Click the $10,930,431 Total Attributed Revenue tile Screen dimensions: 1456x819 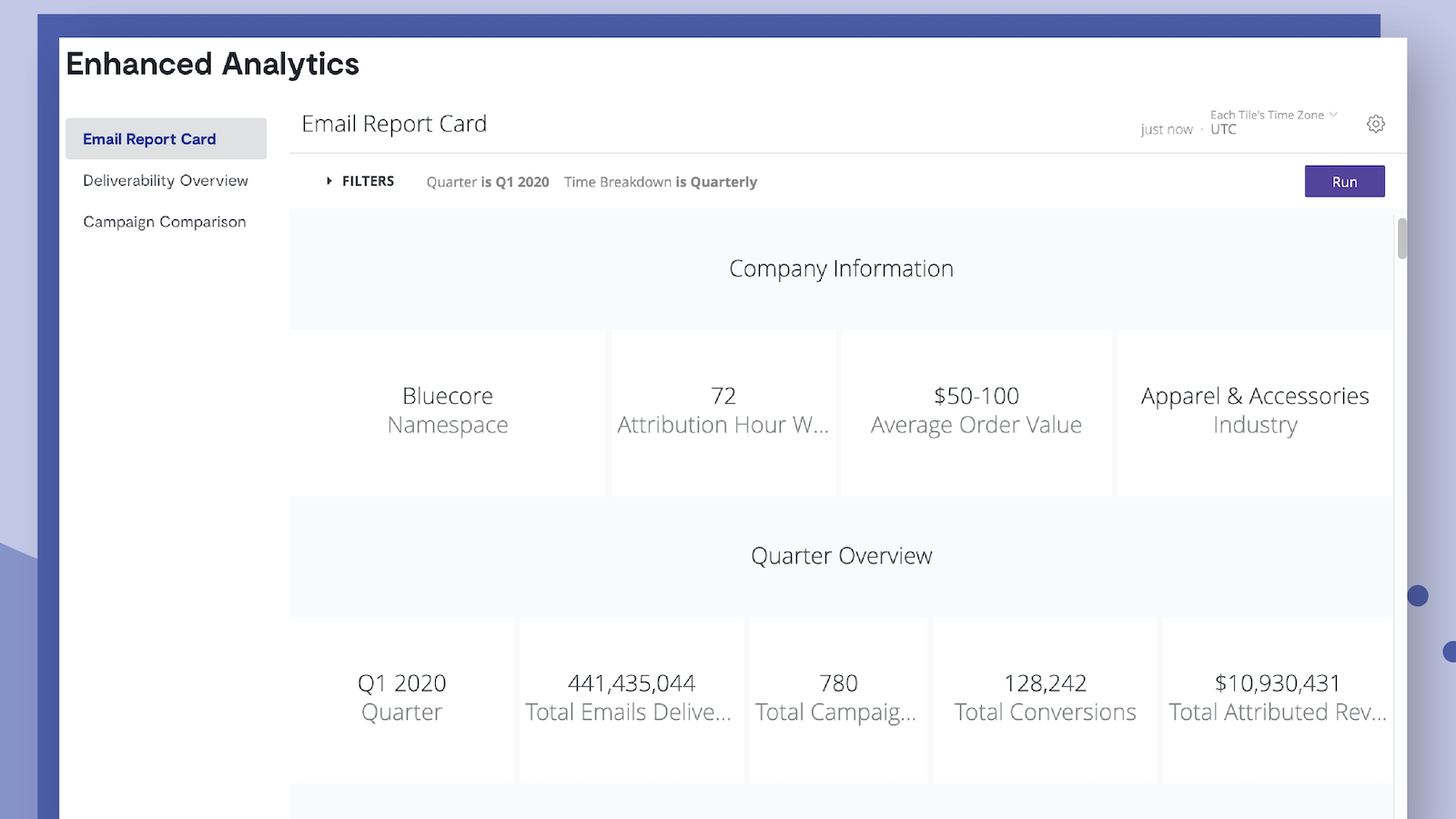pos(1278,698)
